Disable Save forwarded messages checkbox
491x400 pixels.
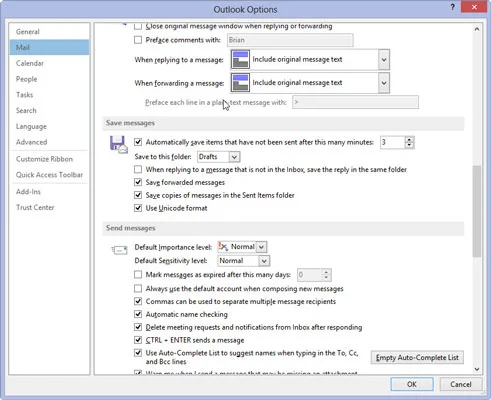pos(138,182)
